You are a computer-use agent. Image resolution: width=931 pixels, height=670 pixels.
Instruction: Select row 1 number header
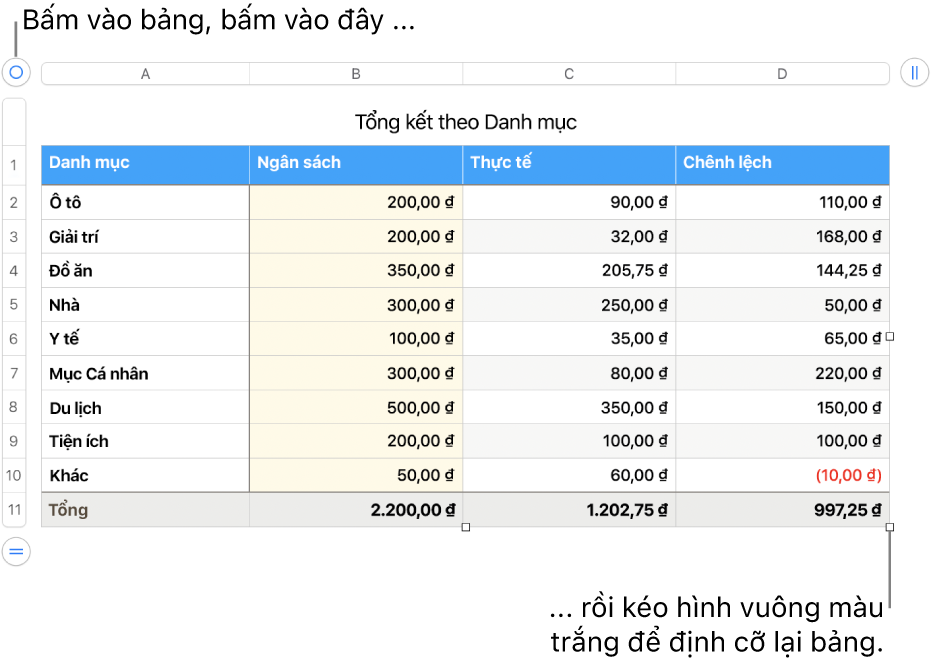point(14,165)
